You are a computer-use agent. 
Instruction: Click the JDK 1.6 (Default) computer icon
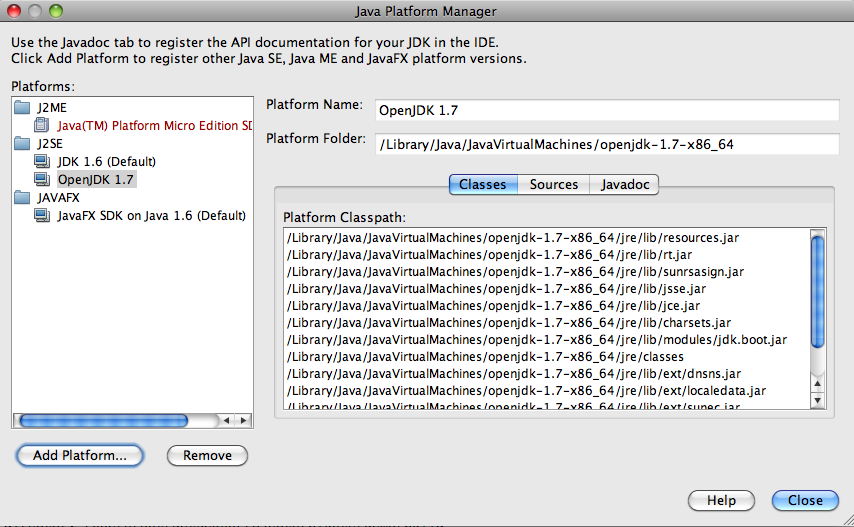point(42,161)
